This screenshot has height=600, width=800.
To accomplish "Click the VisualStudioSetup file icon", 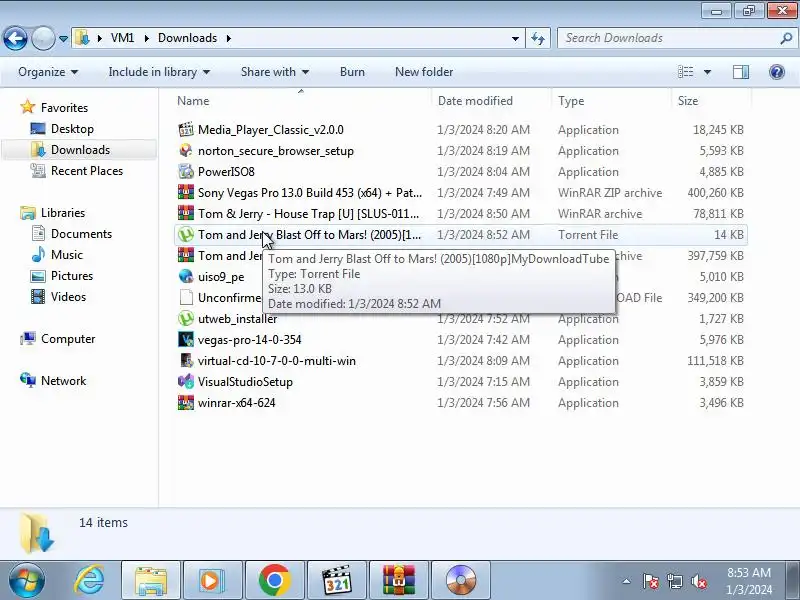I will [186, 382].
